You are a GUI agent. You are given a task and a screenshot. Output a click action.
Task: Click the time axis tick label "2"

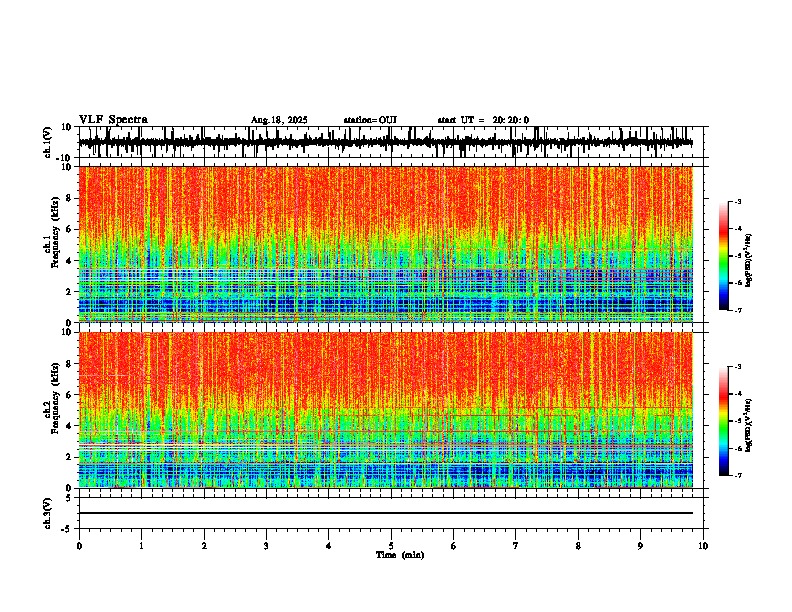[x=204, y=546]
